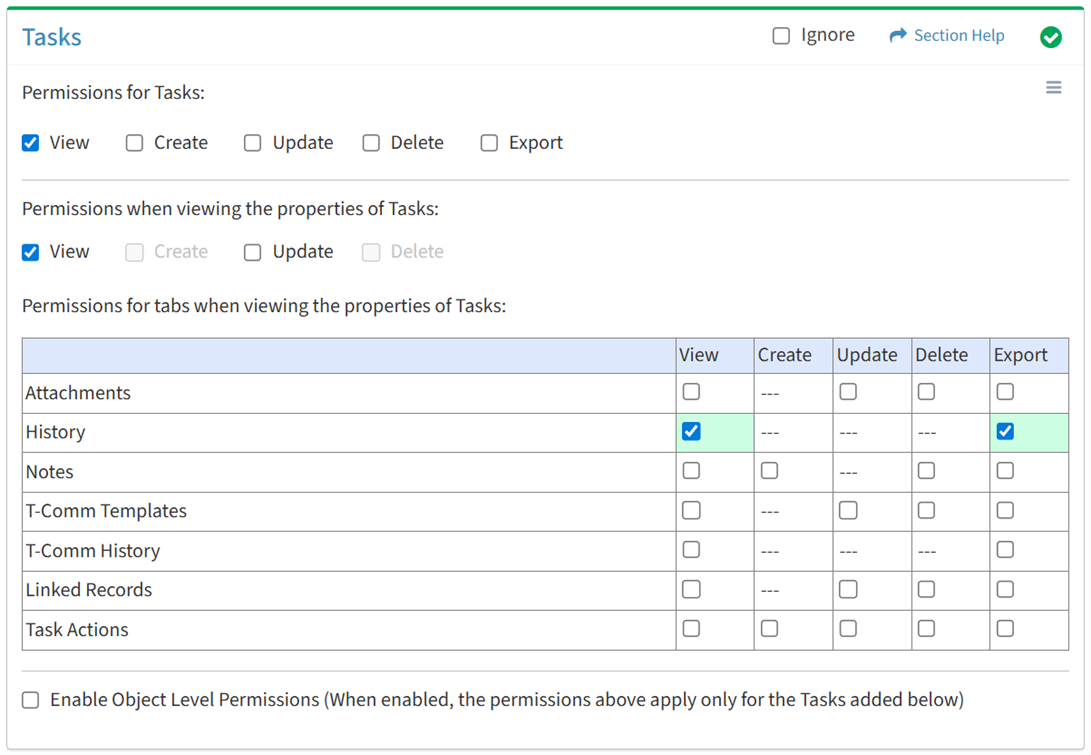
Task: Open the Section Help link
Action: pyautogui.click(x=958, y=36)
